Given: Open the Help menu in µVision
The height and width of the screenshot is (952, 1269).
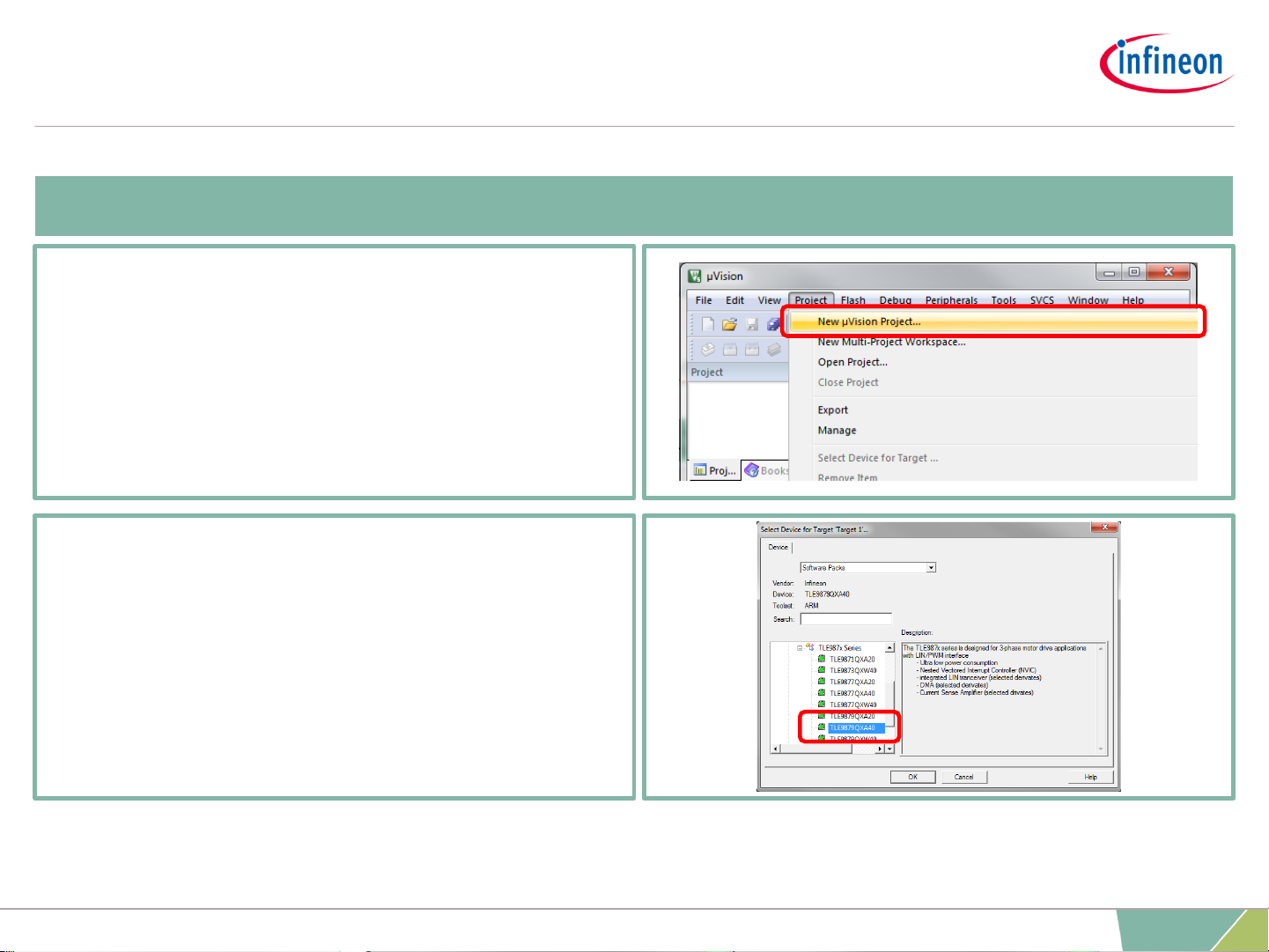Looking at the screenshot, I should click(x=1133, y=300).
